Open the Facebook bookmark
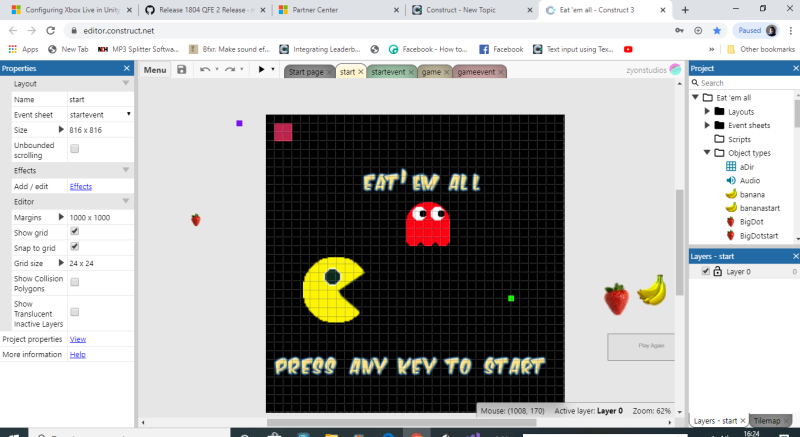The width and height of the screenshot is (800, 437). point(501,49)
